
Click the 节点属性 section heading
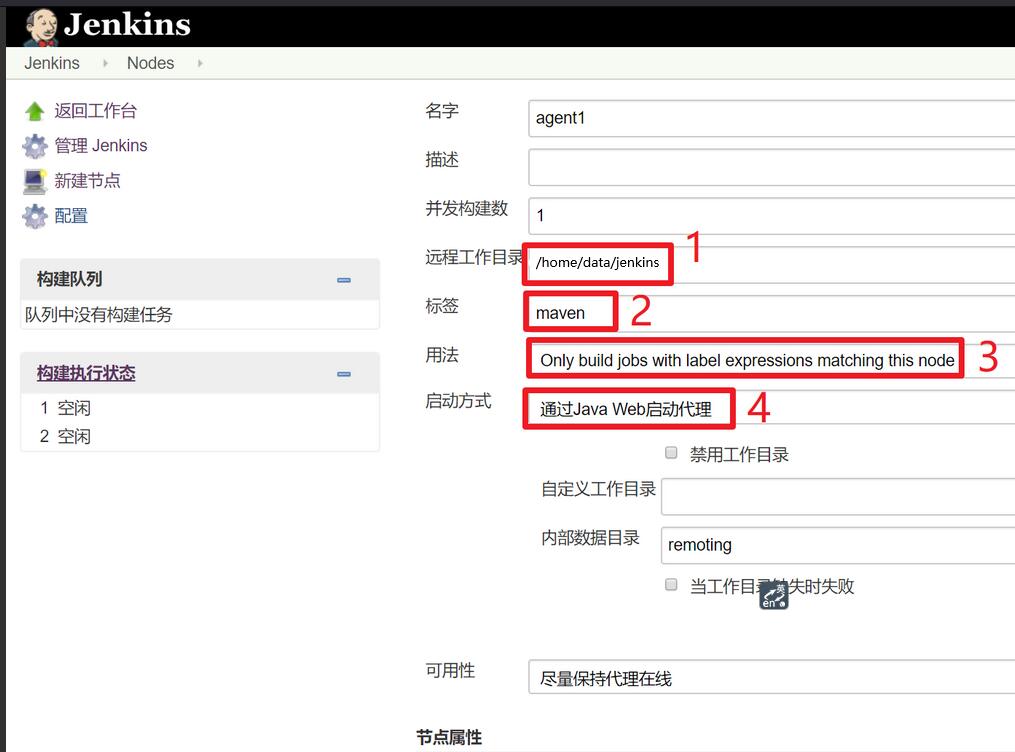449,737
